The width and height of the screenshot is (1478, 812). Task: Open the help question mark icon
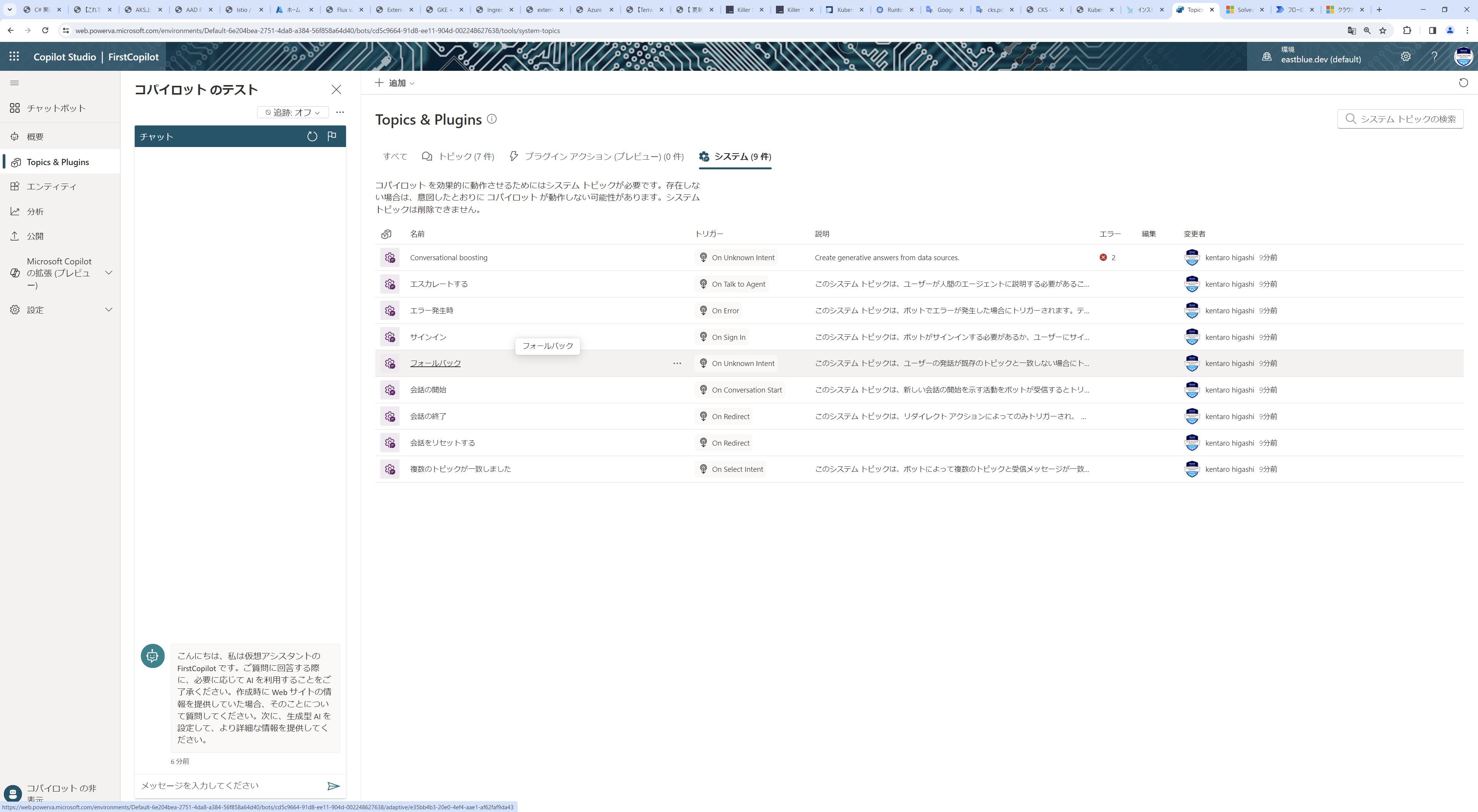[1435, 56]
